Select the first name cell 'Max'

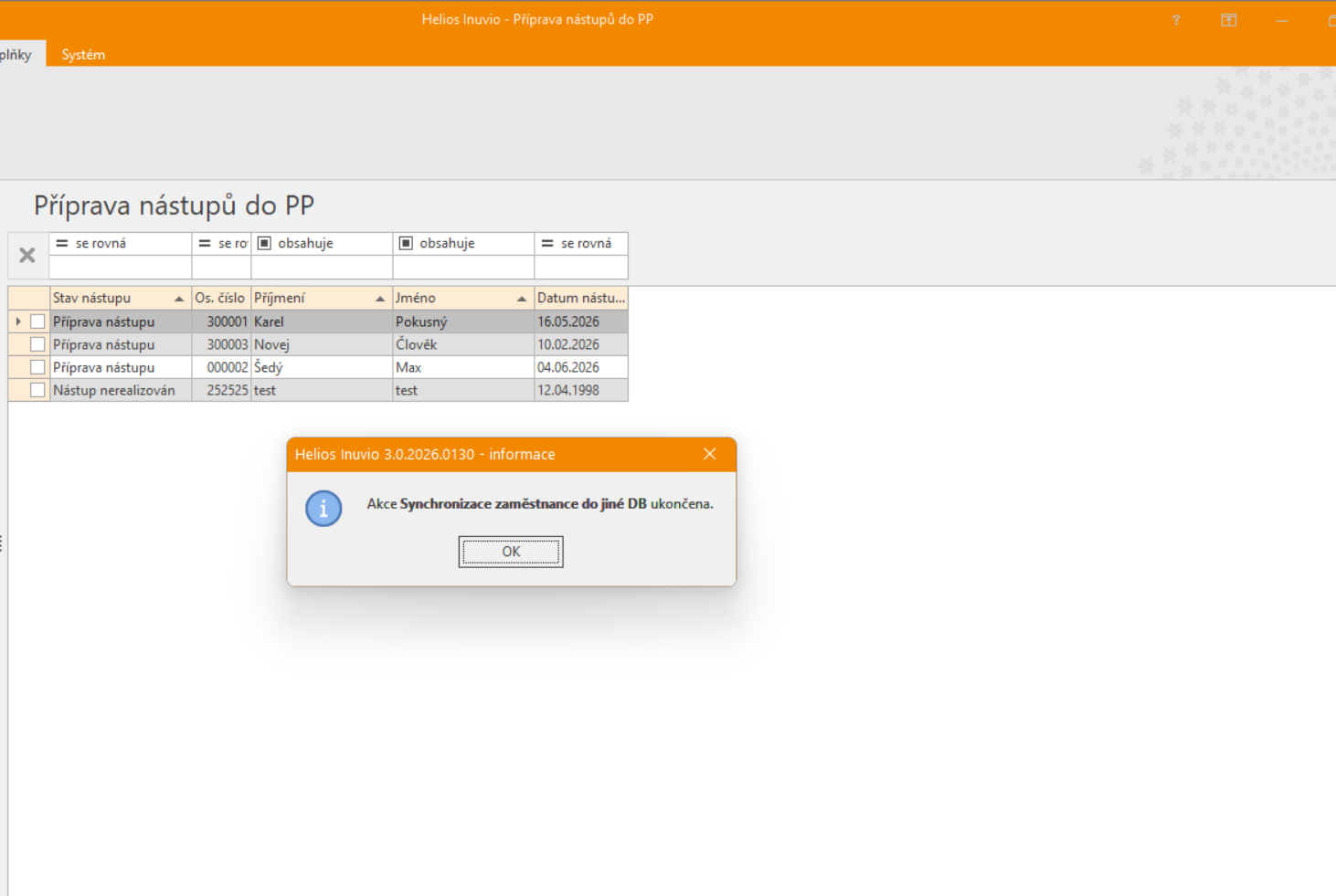point(463,367)
